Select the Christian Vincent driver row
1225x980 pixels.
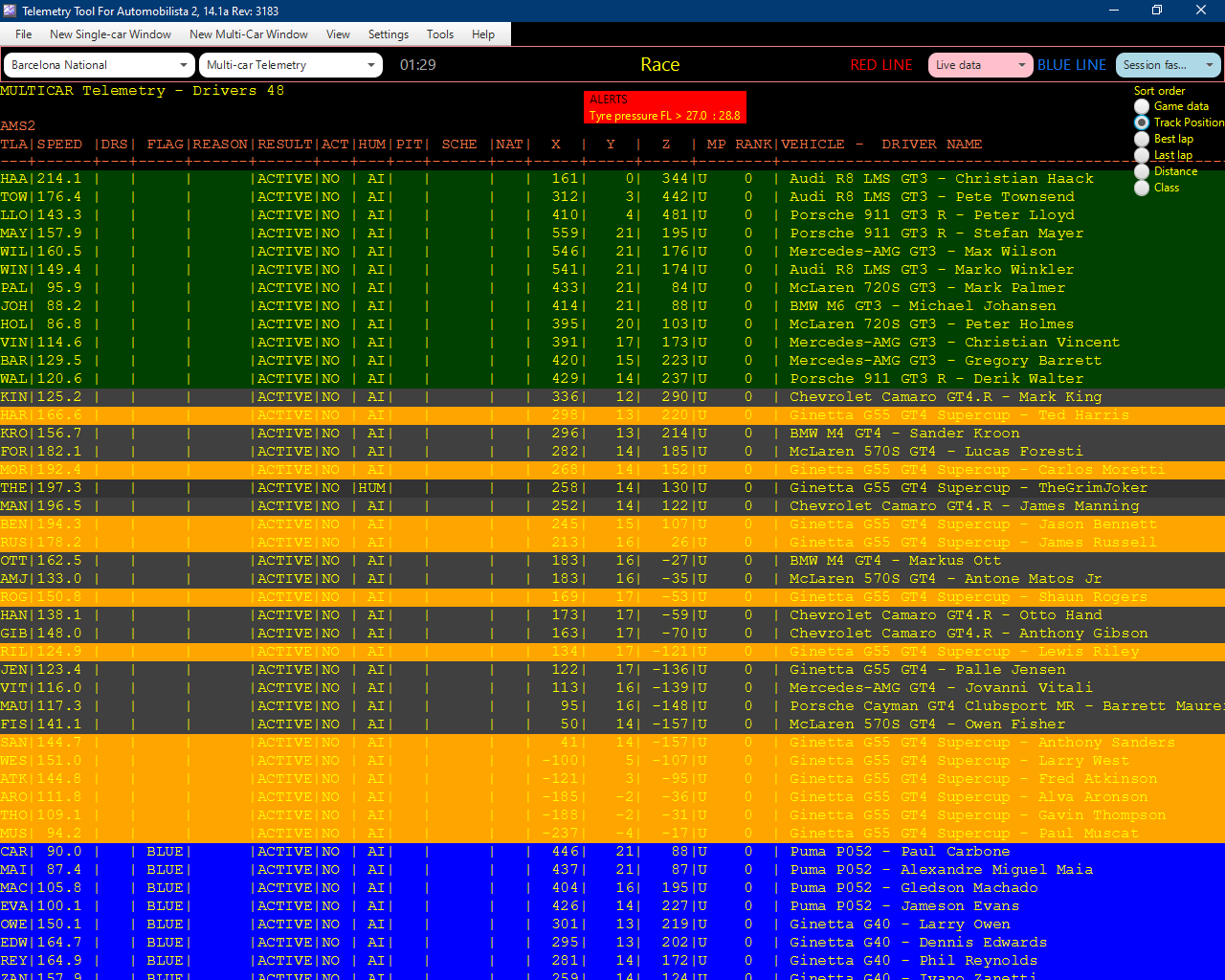tap(612, 343)
